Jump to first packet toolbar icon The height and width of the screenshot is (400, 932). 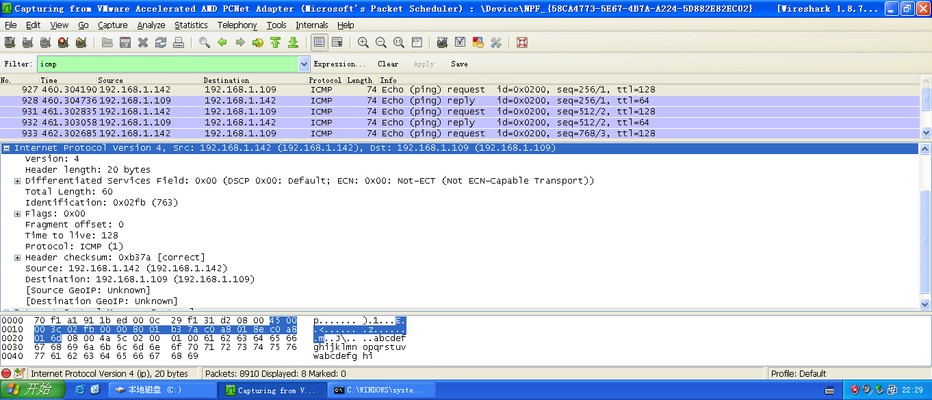coord(275,43)
